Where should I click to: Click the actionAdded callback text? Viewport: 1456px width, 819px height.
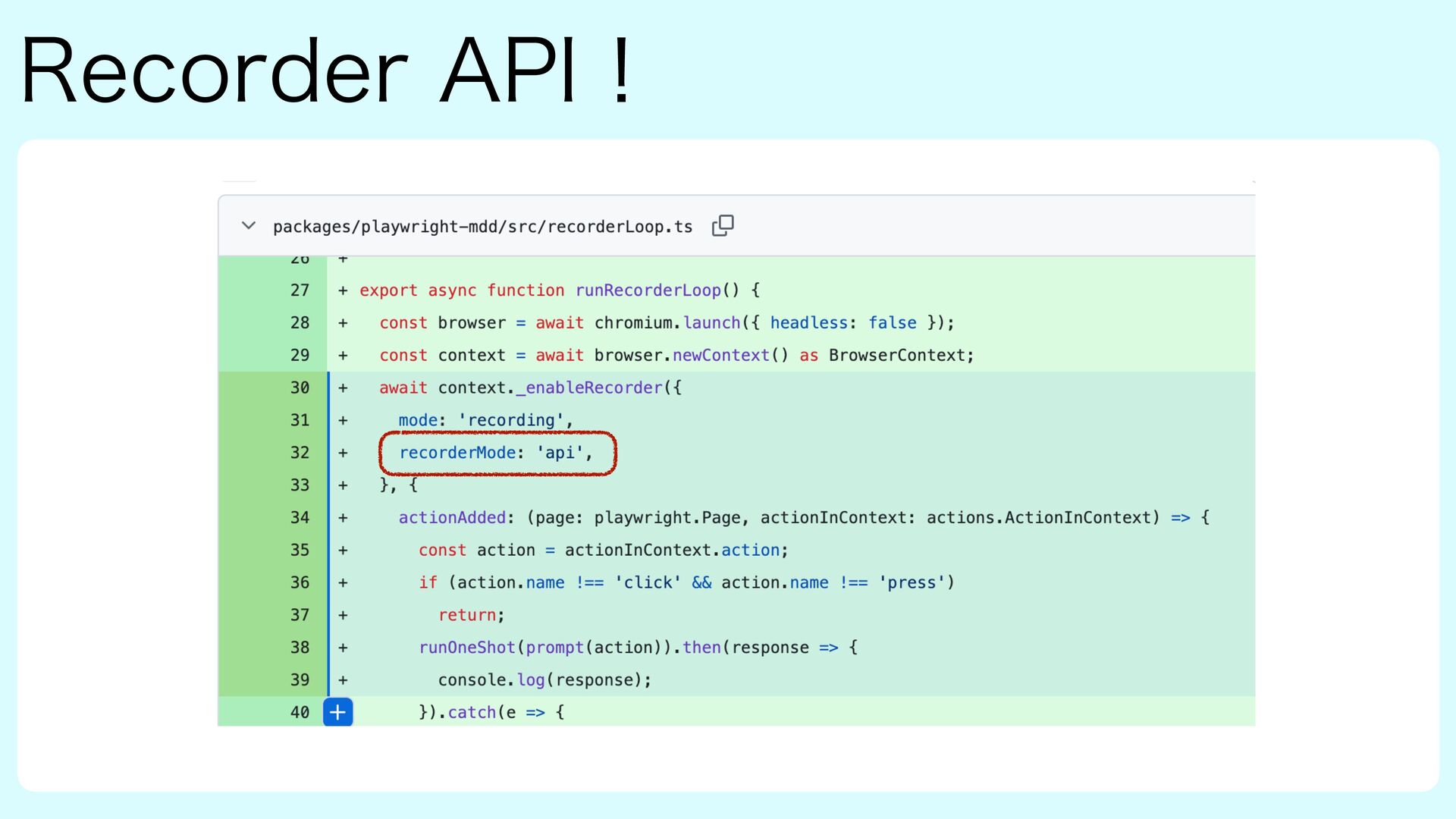(452, 518)
